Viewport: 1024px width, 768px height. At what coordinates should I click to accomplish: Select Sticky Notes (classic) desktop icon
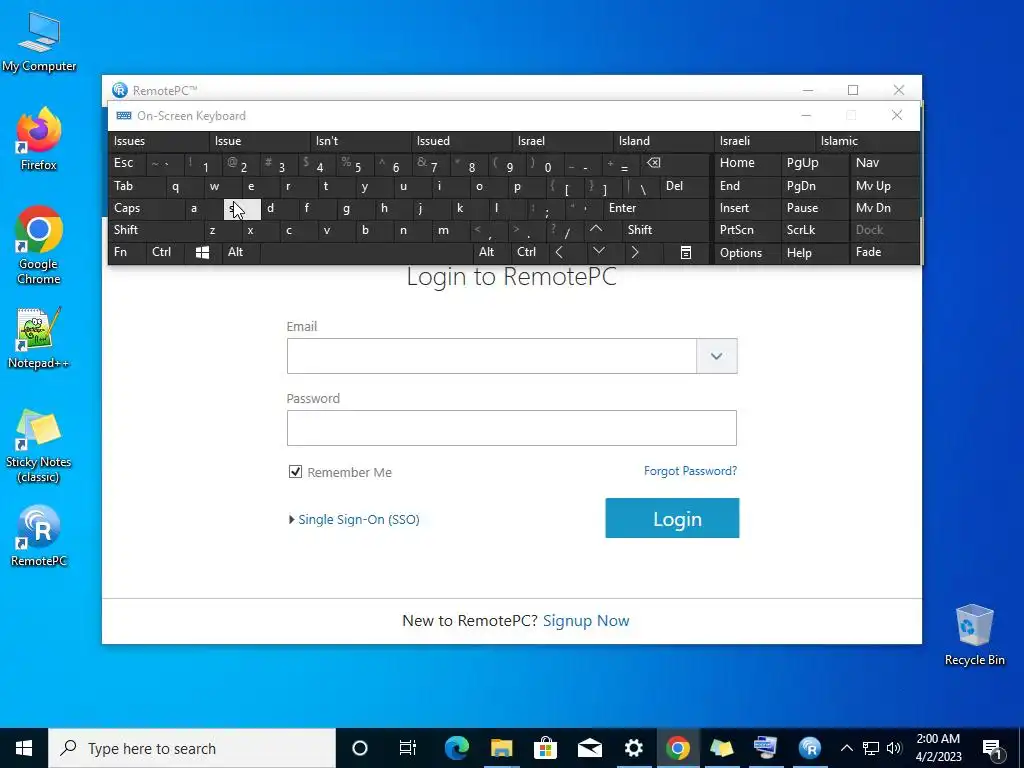39,447
